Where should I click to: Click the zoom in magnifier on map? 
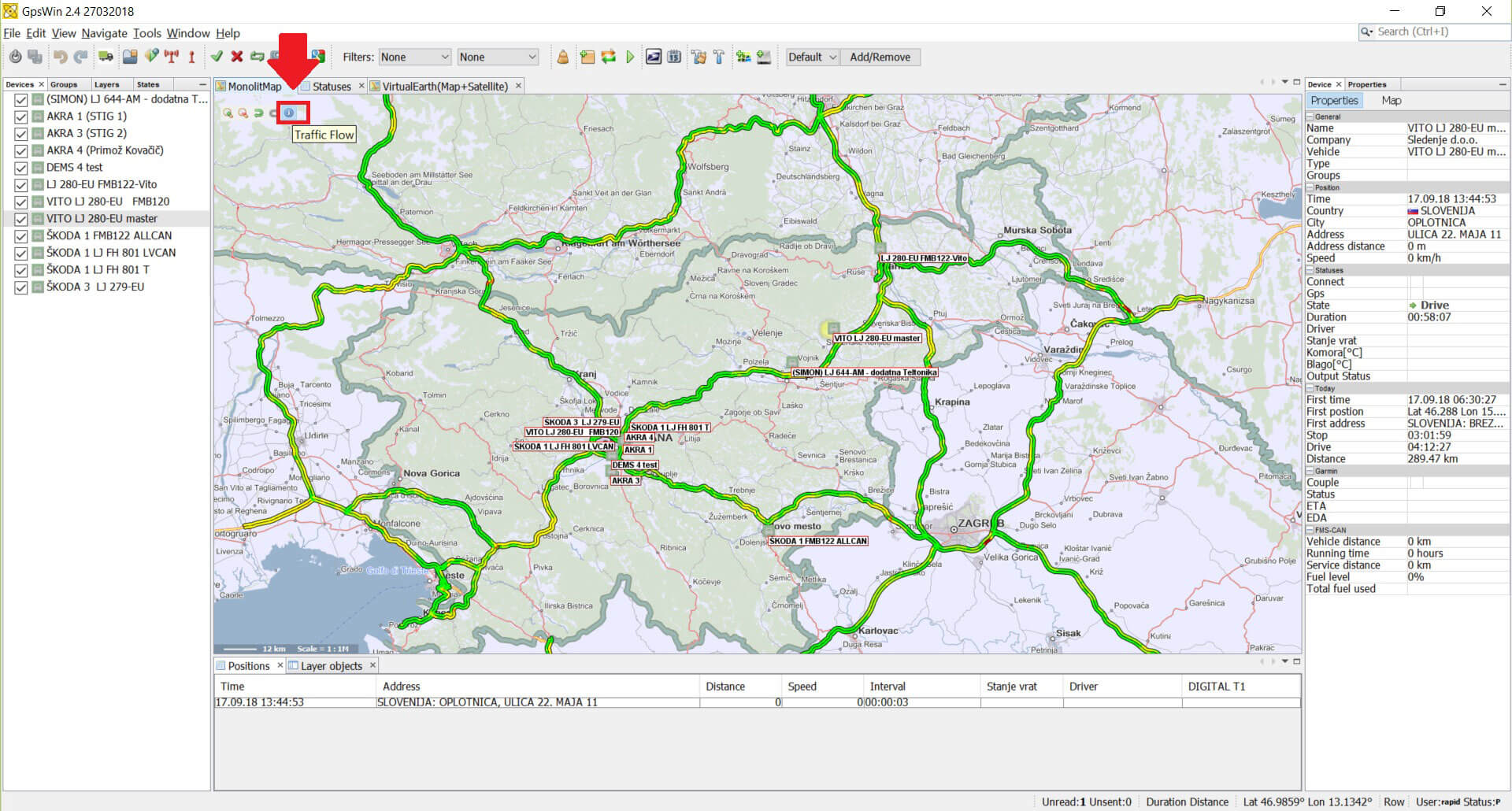pos(228,113)
